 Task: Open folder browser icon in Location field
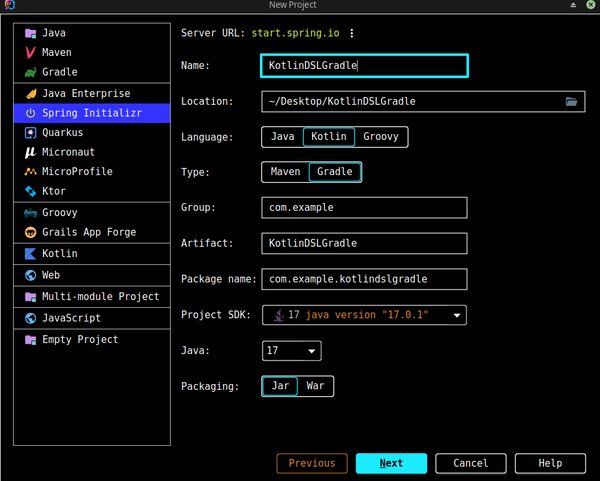tap(571, 101)
